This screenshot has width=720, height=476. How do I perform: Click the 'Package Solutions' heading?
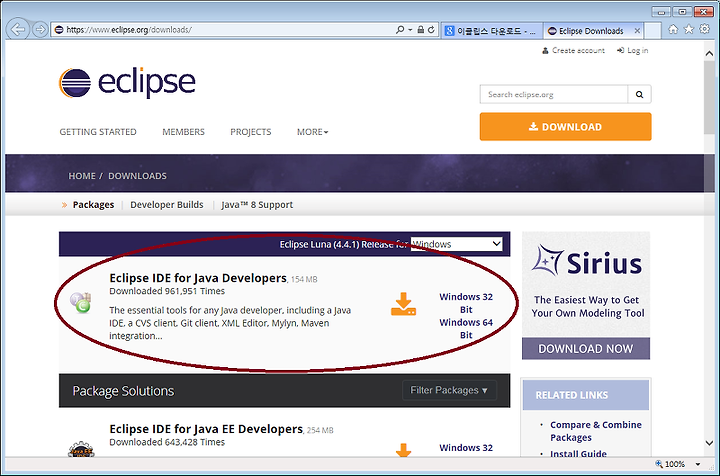tap(123, 391)
